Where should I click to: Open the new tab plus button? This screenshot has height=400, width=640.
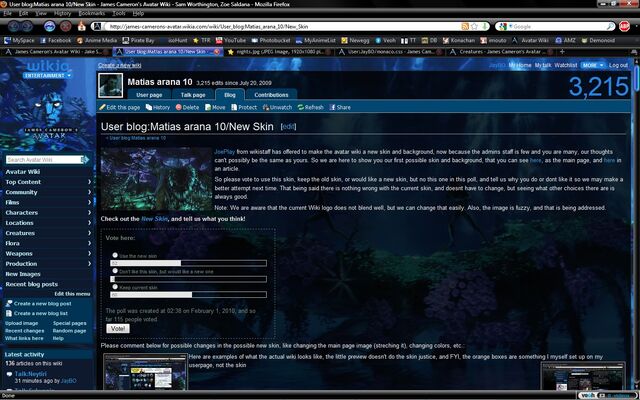(562, 52)
